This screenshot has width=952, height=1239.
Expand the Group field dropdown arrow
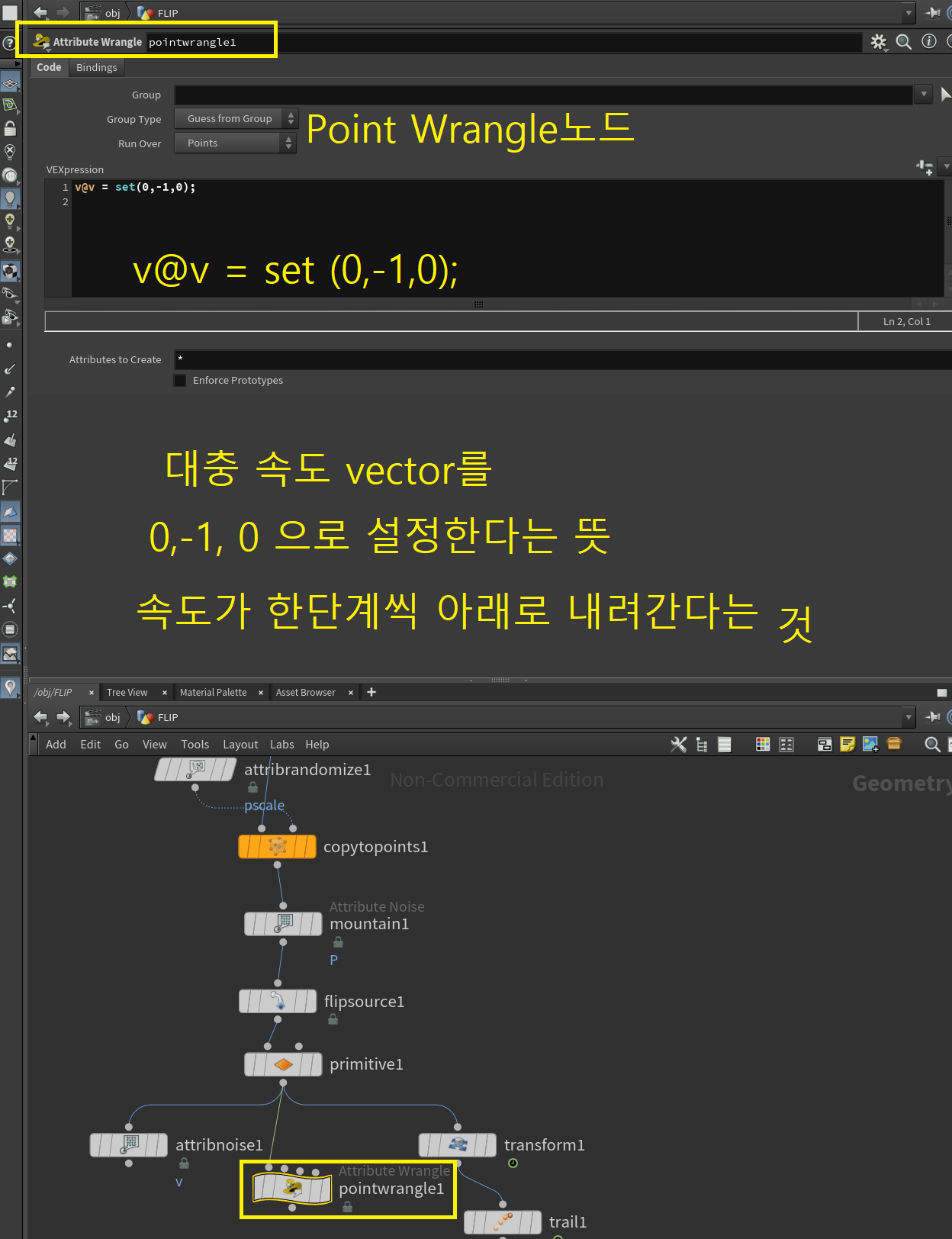[923, 95]
